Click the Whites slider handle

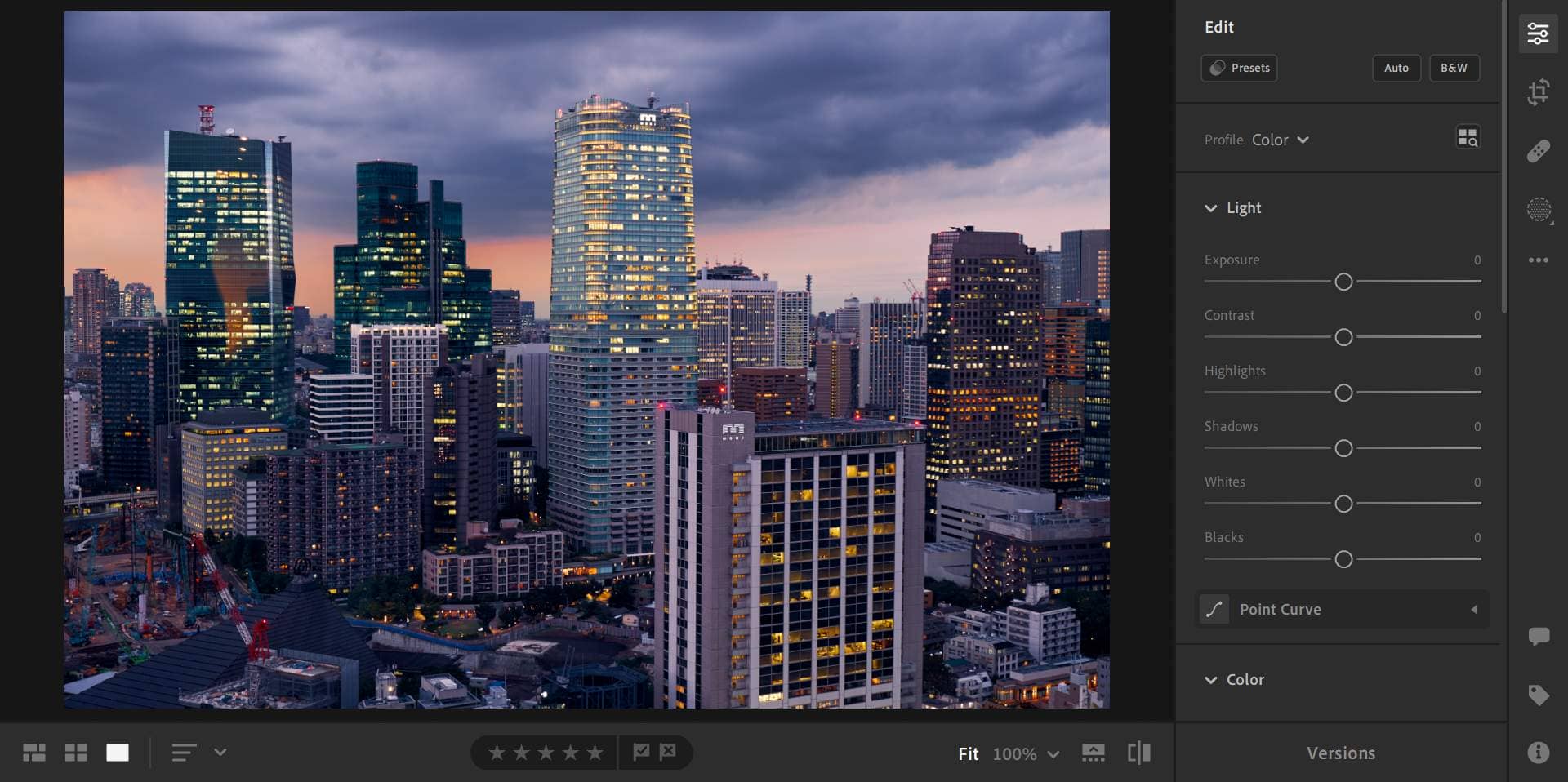click(1343, 504)
